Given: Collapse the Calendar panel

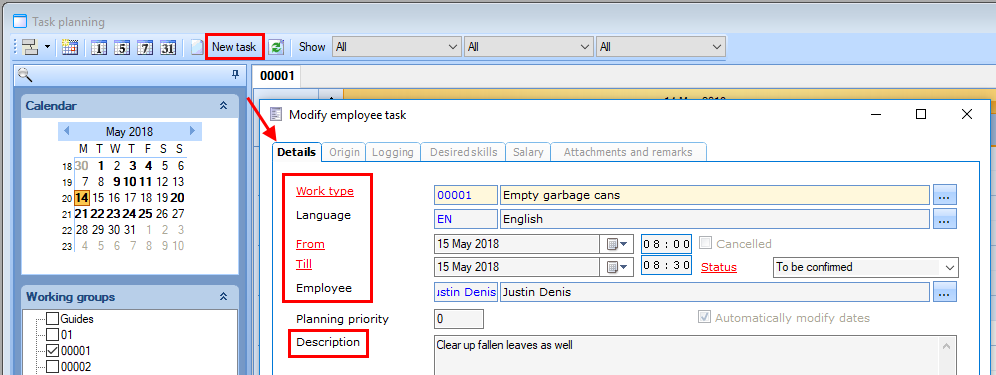Looking at the screenshot, I should coord(223,106).
